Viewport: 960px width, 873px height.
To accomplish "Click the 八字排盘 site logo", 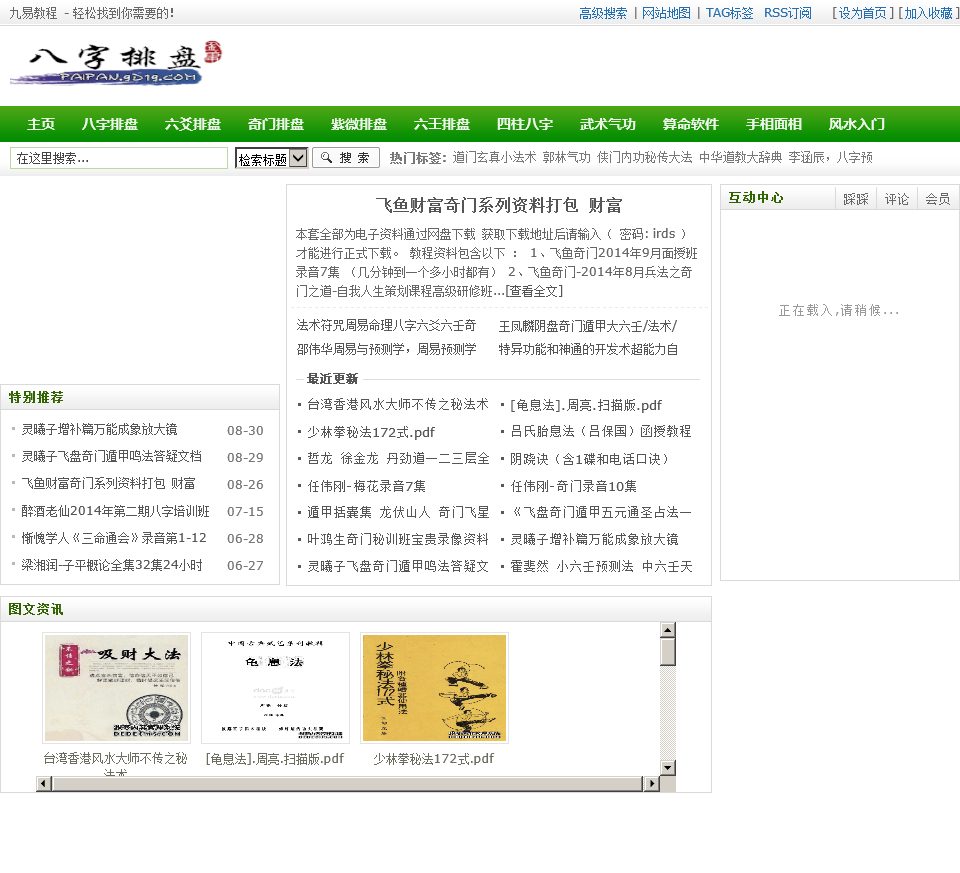I will (x=116, y=64).
